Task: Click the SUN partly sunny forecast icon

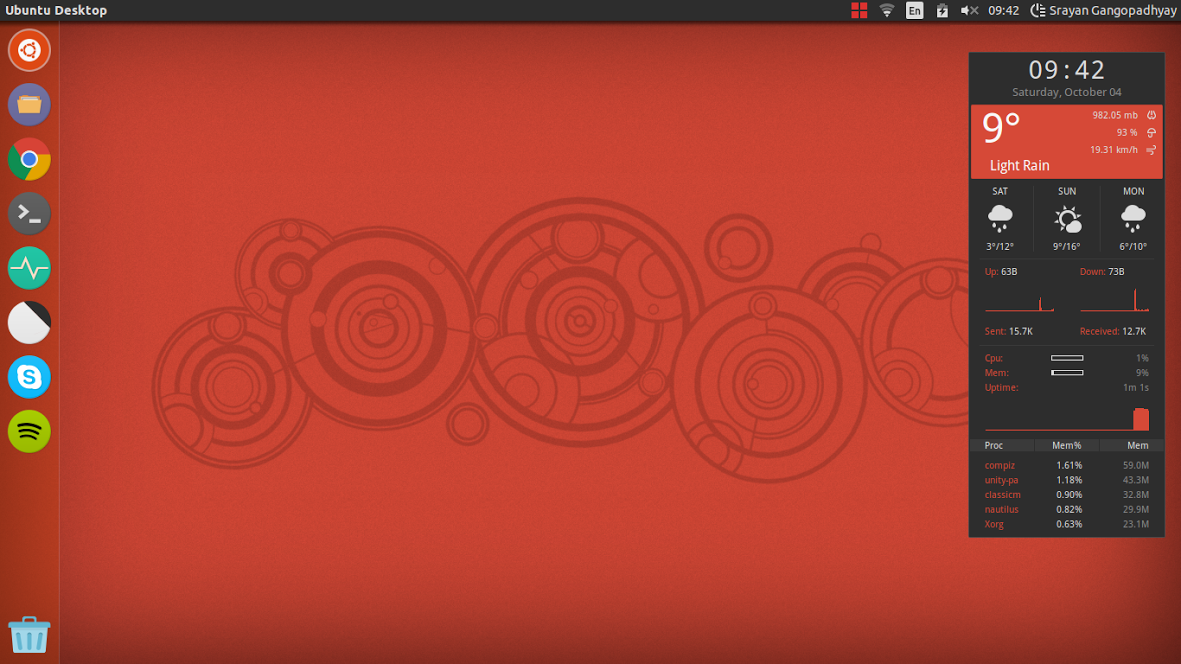Action: tap(1067, 219)
